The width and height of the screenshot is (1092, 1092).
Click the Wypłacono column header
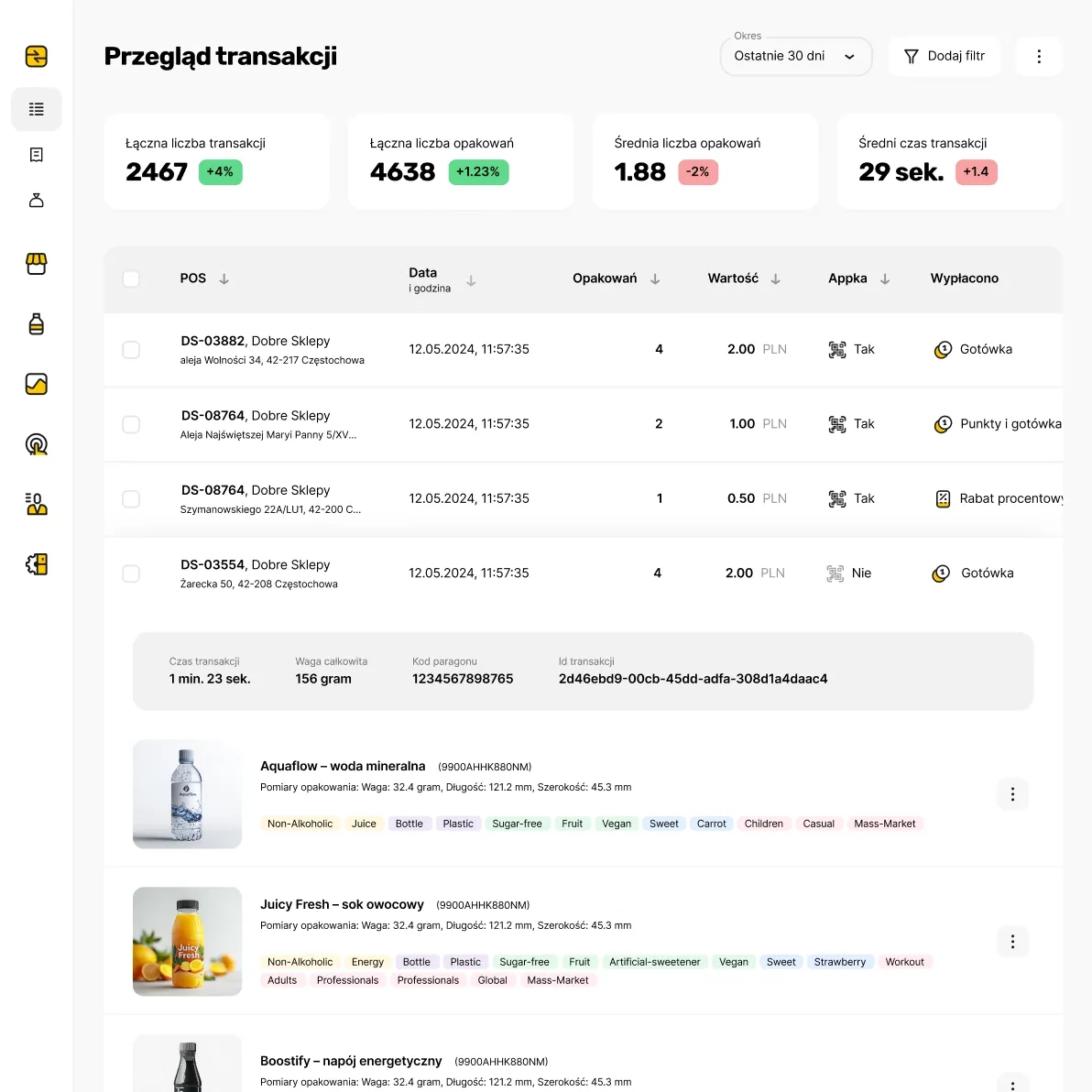click(964, 278)
